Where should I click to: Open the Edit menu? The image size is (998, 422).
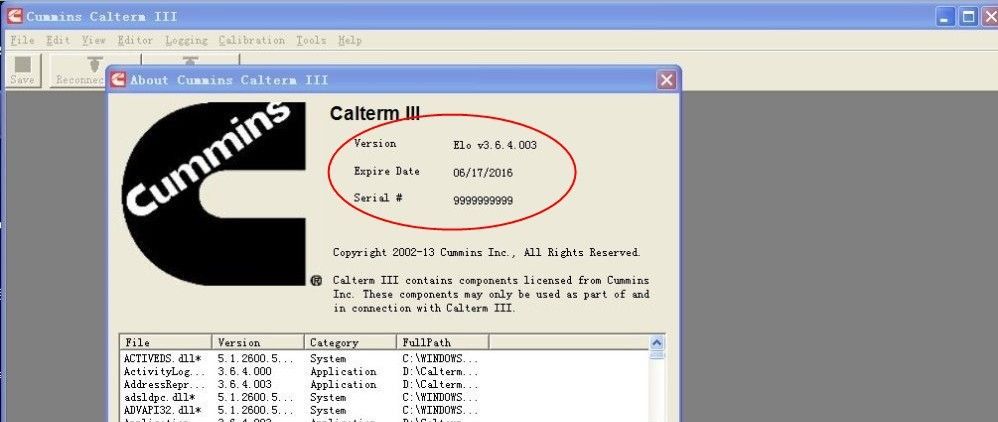pyautogui.click(x=58, y=40)
